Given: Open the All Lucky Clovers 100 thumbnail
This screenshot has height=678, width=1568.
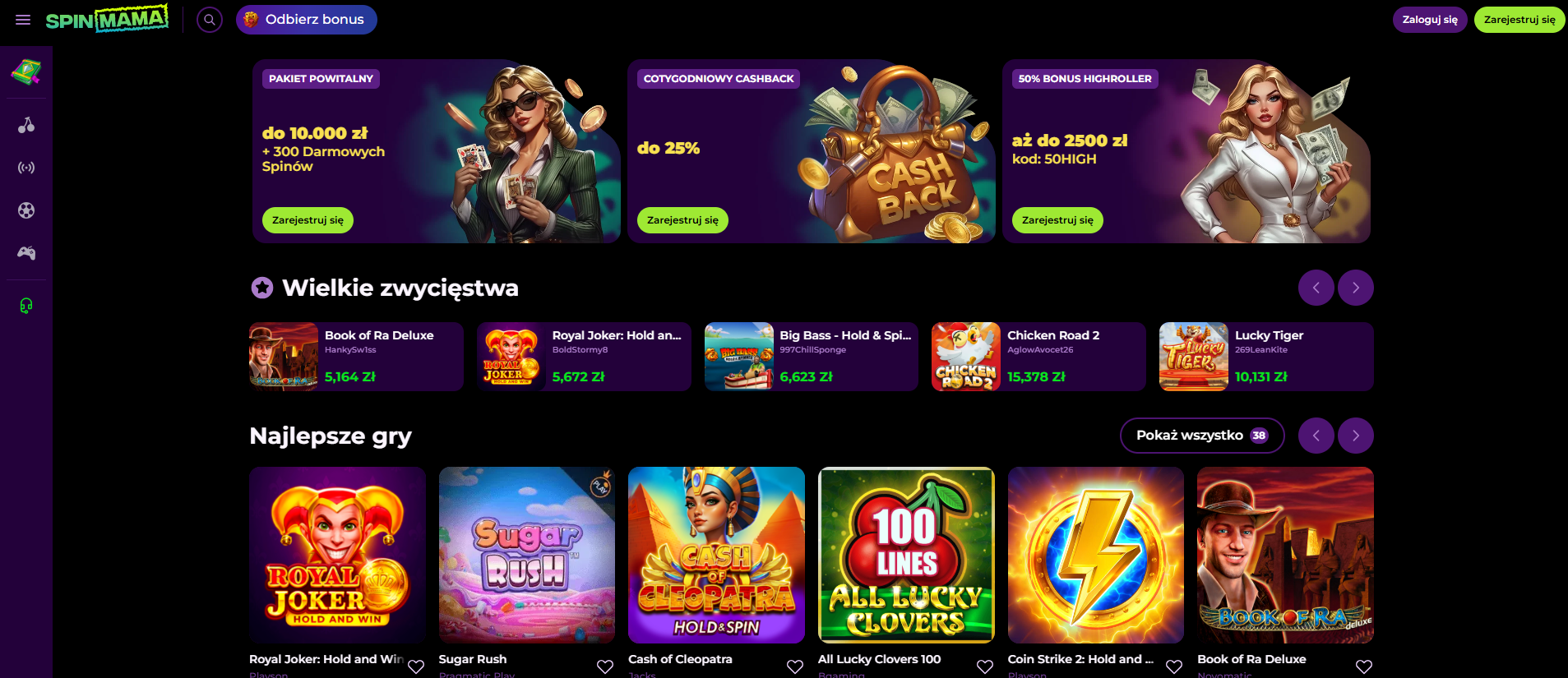Looking at the screenshot, I should pyautogui.click(x=906, y=555).
